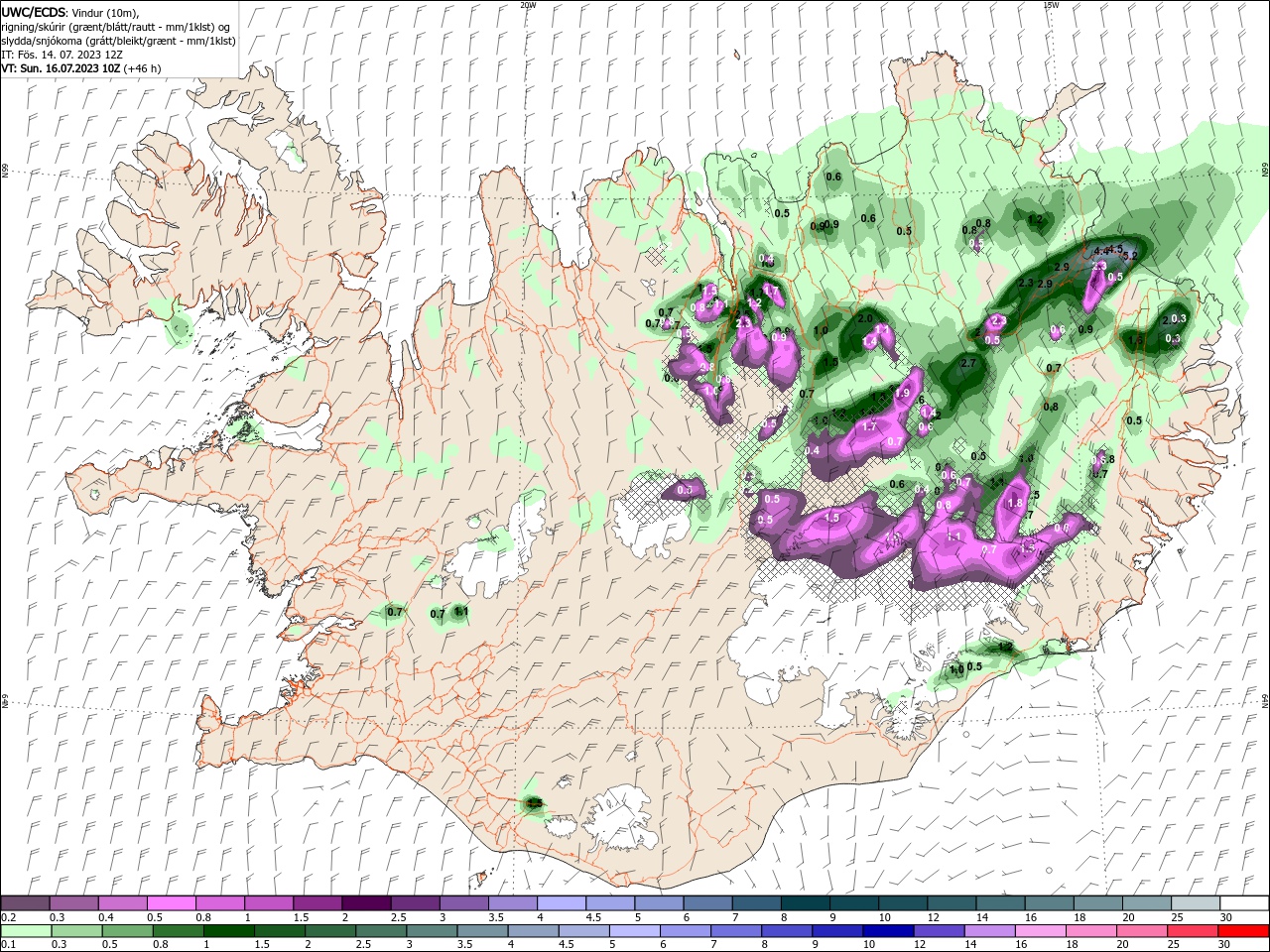Screen dimensions: 1270x952
Task: Click the UWC/ECDS title text
Action: click(x=33, y=12)
